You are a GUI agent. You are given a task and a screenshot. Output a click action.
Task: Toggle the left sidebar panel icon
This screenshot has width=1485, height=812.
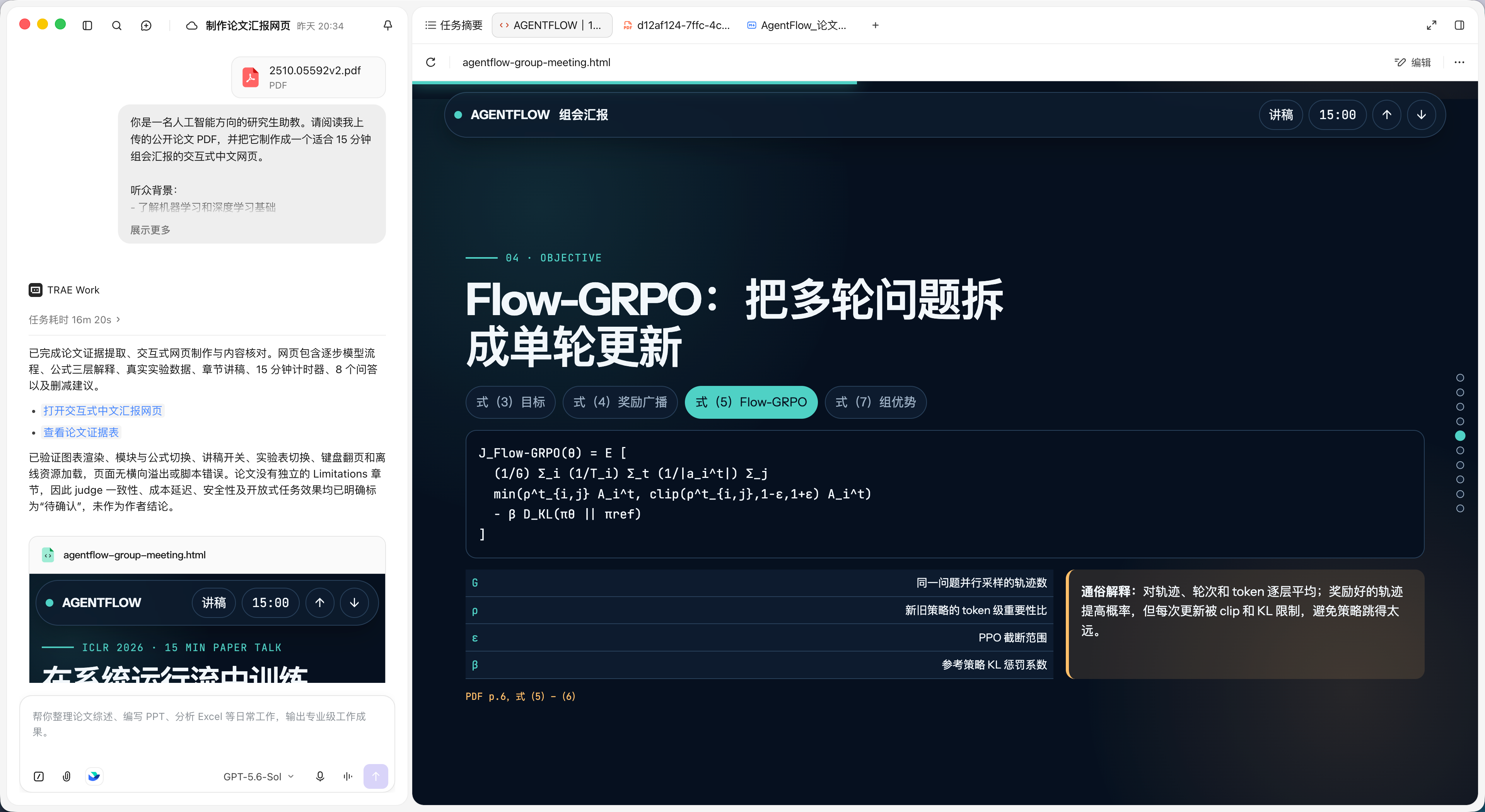(x=88, y=26)
